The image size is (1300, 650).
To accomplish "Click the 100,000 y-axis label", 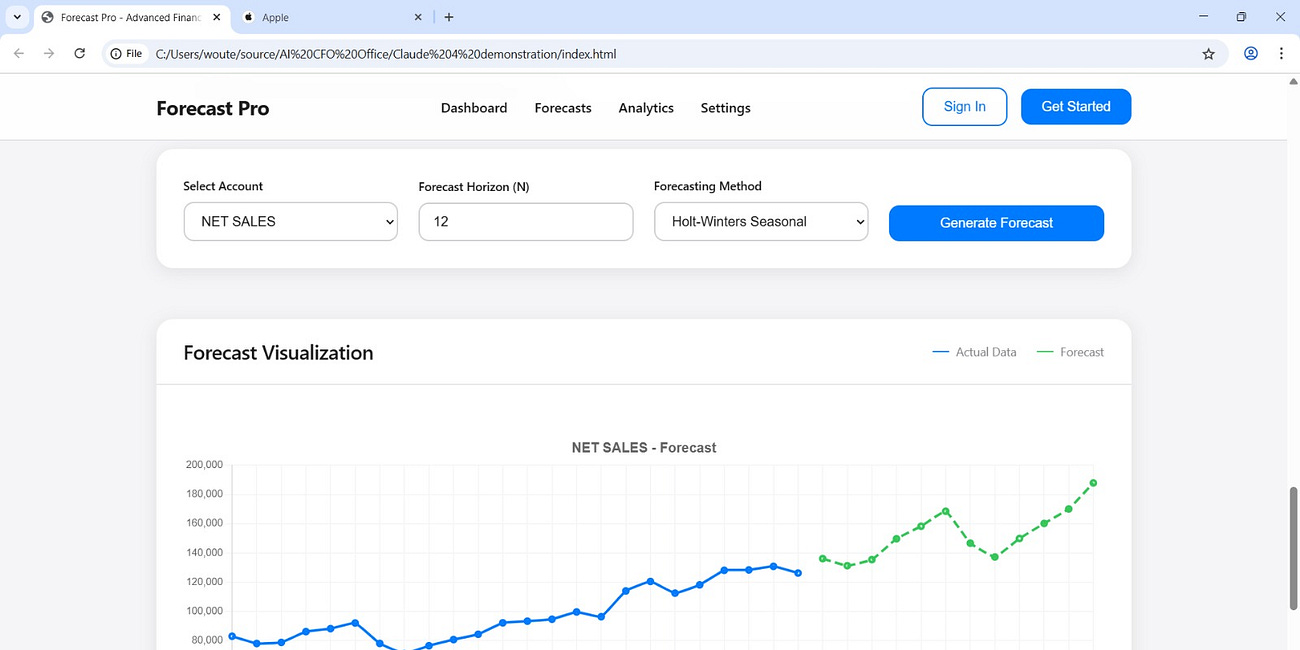I will coord(204,611).
